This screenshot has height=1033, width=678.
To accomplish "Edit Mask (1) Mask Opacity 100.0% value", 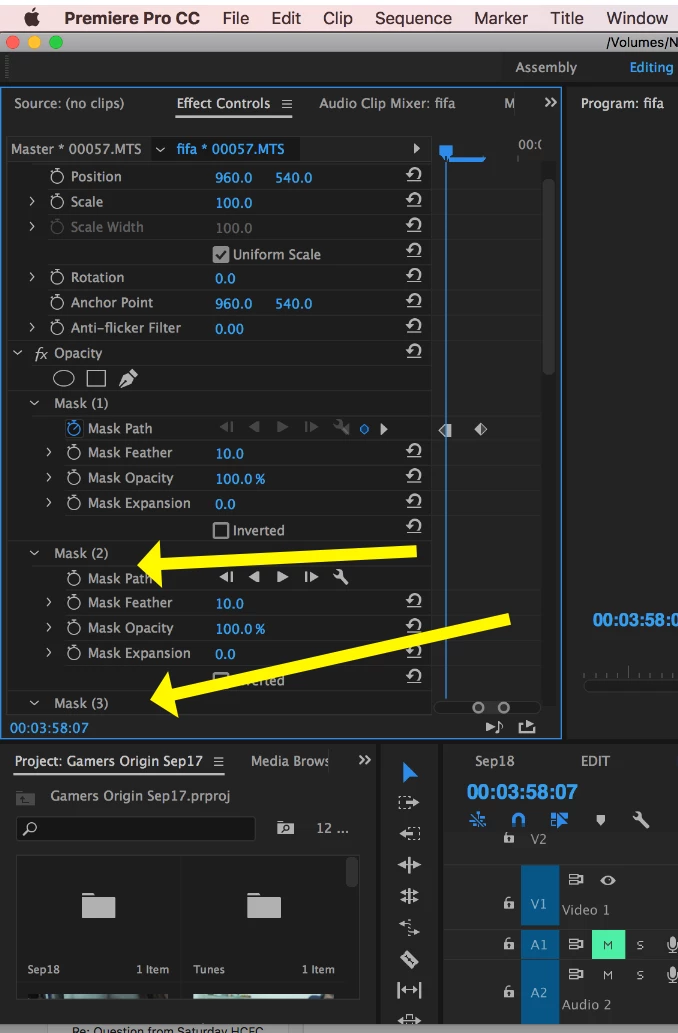I will tap(240, 479).
